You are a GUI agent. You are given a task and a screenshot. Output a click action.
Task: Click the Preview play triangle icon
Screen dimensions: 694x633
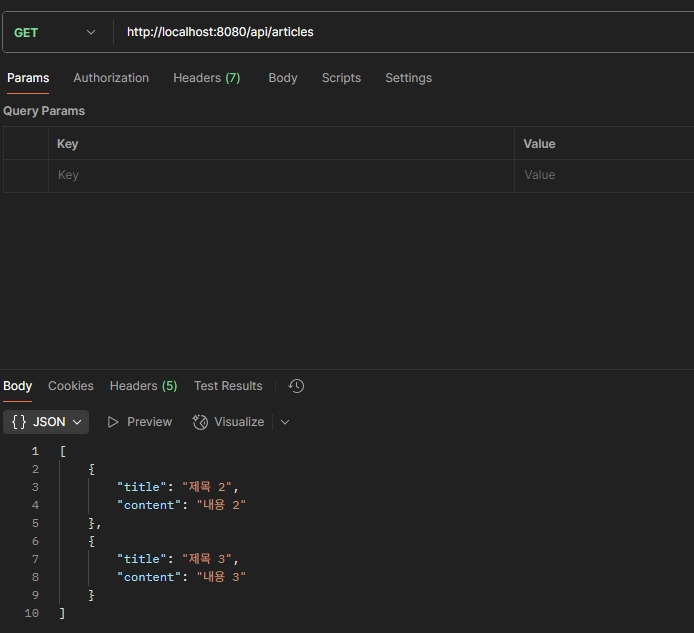(x=113, y=422)
